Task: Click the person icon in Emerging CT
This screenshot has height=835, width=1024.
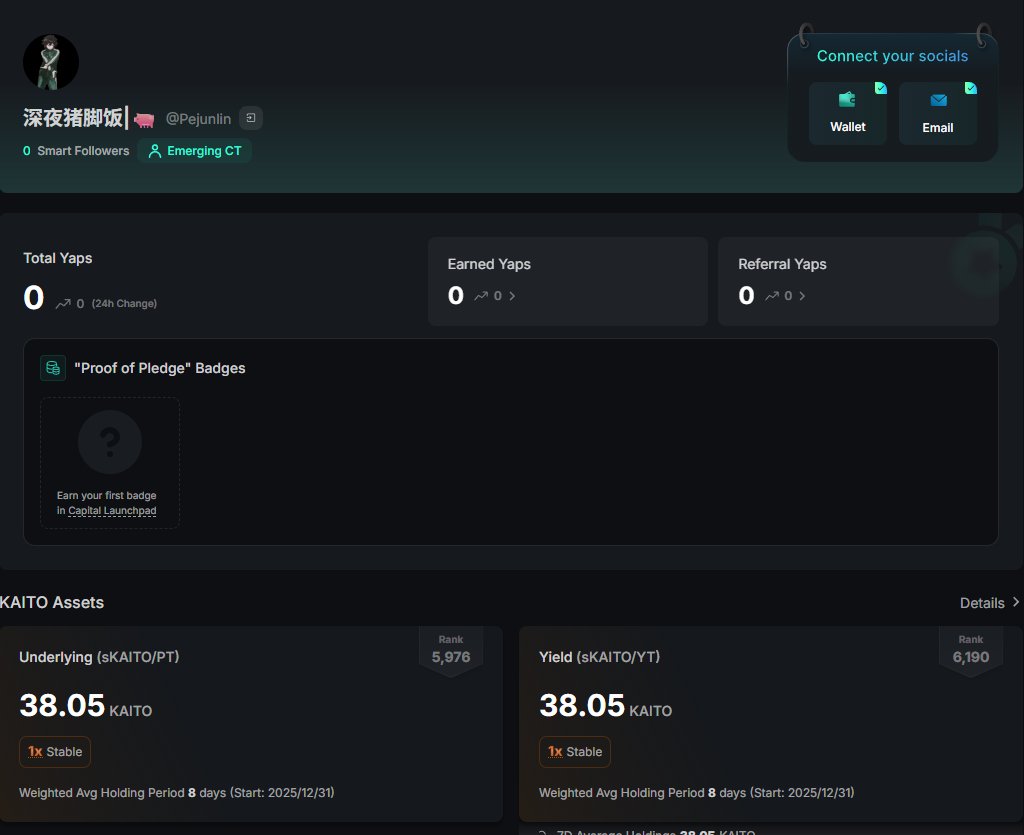Action: (x=155, y=151)
